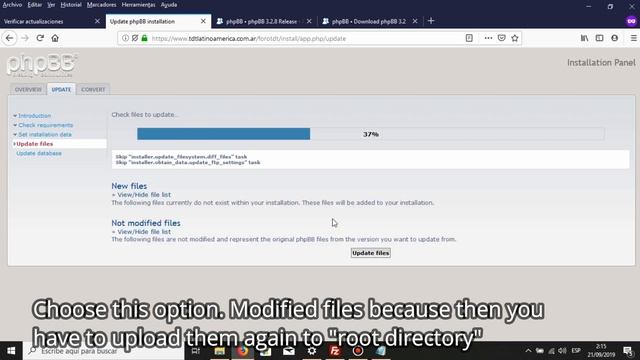The height and width of the screenshot is (360, 640).
Task: Bookmark this page with the star
Action: tap(515, 38)
